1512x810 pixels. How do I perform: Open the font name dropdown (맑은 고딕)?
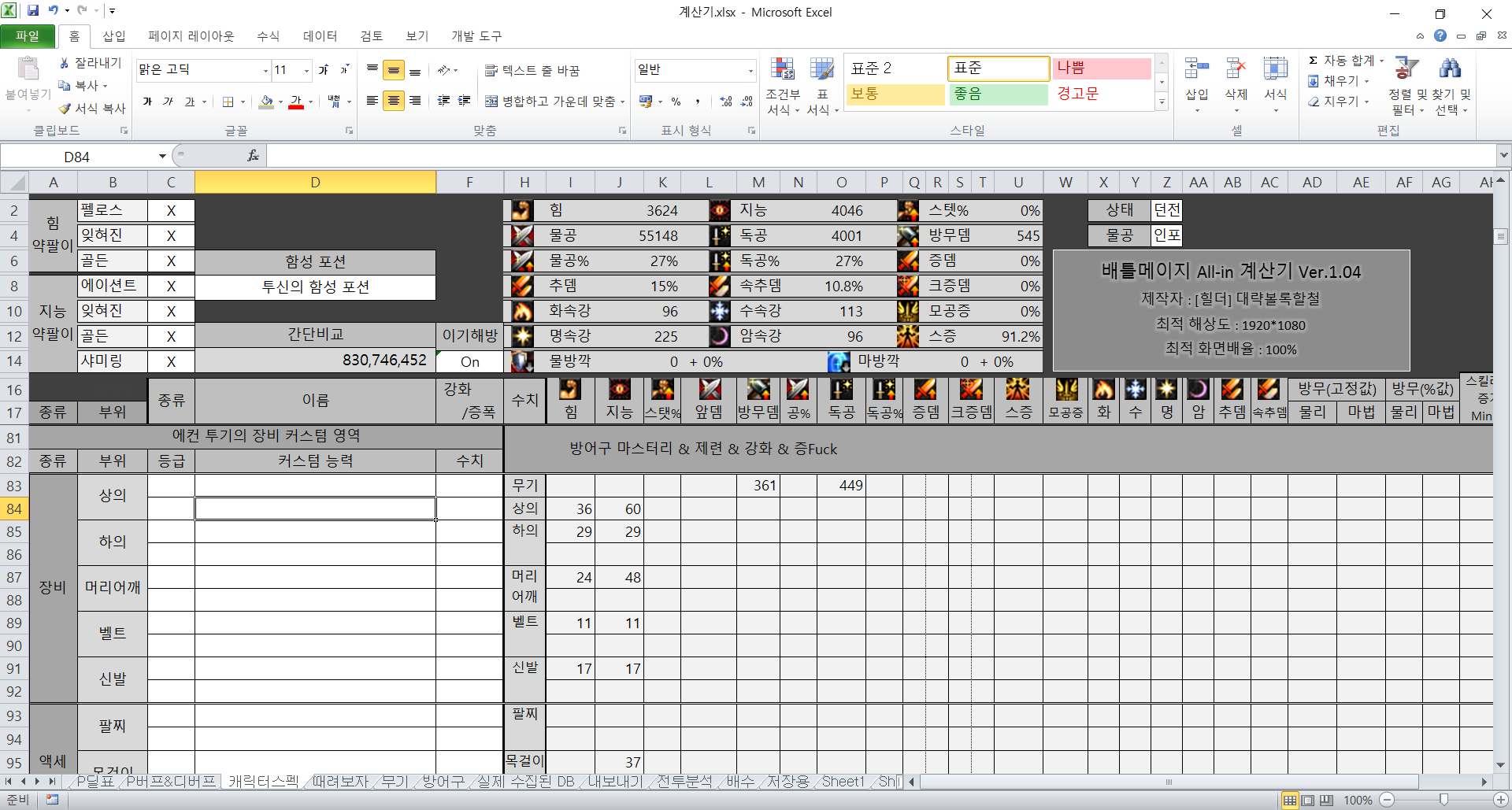coord(265,71)
